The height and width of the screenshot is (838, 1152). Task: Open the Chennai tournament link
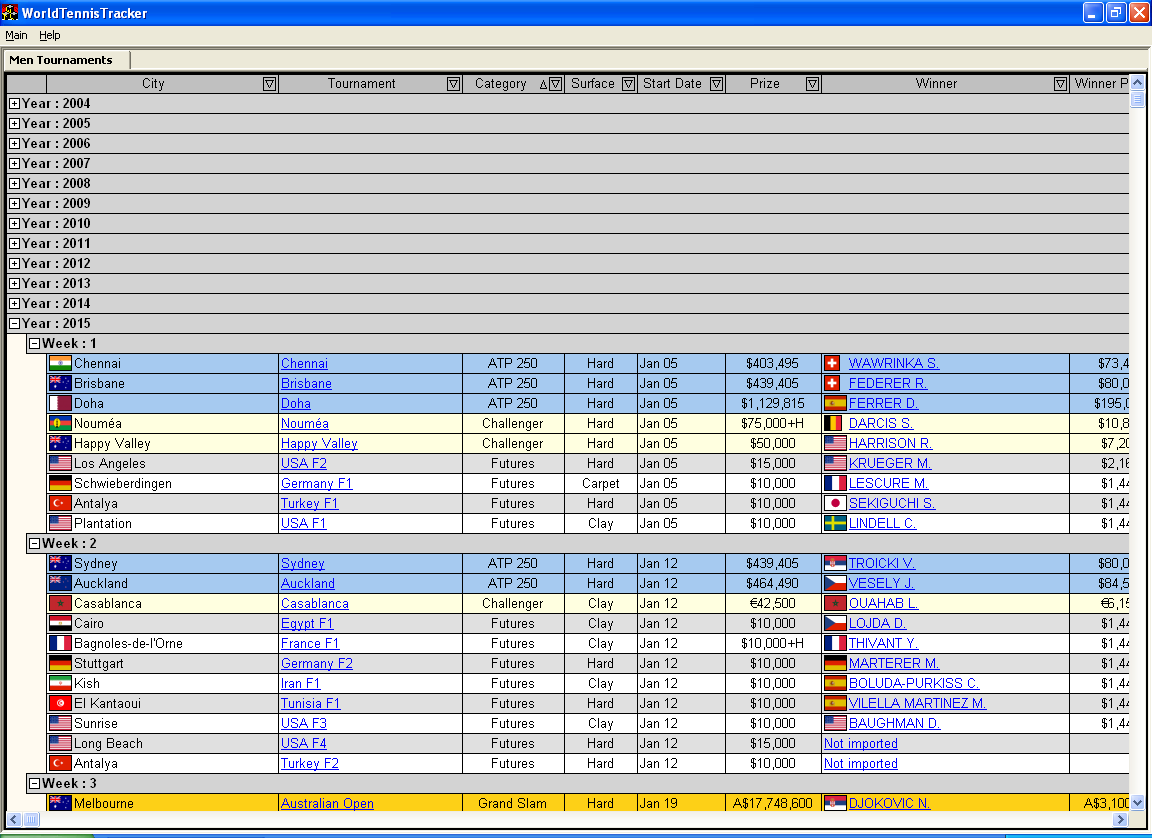(304, 364)
